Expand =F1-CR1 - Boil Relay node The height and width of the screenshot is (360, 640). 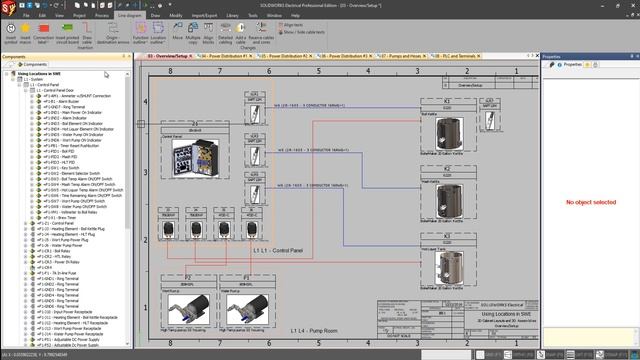pos(26,251)
